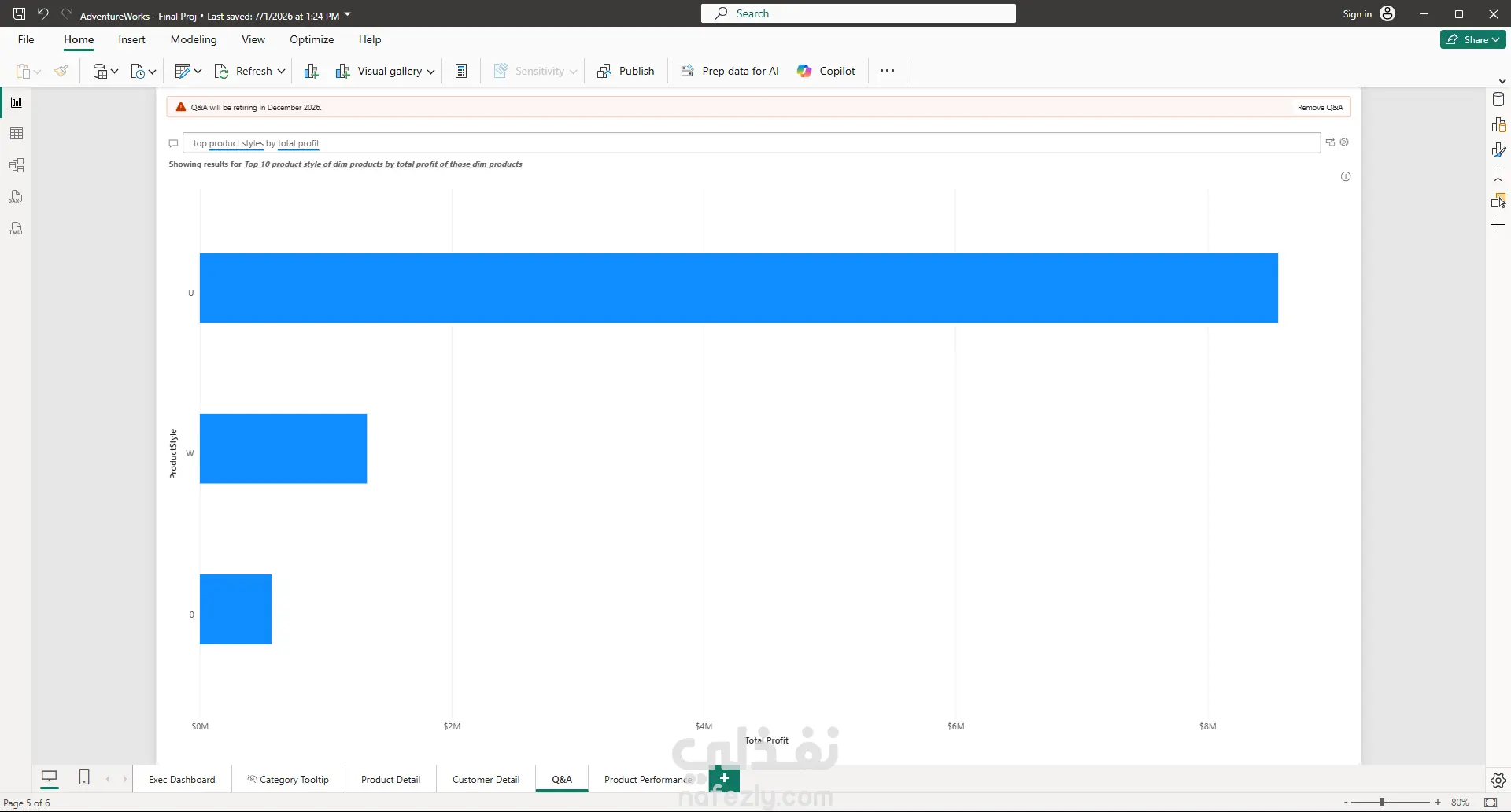Convert Q&A result into a standard visual
The width and height of the screenshot is (1511, 812).
coord(1330,142)
